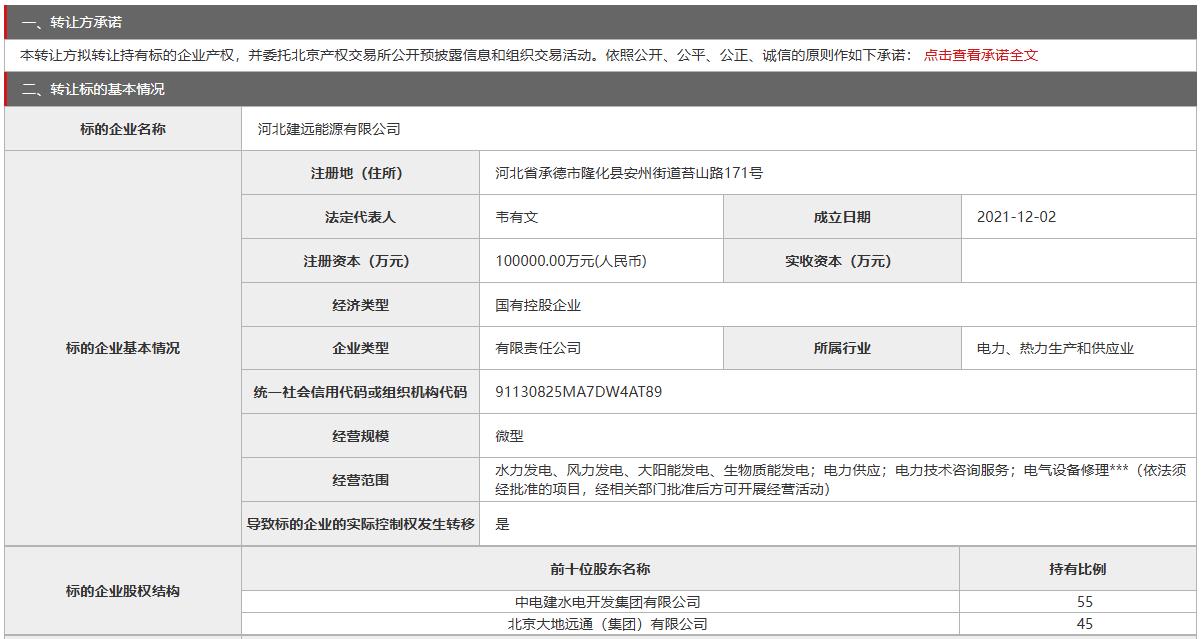This screenshot has width=1202, height=639.
Task: Click industry value 电力、热力生产和供应业
Action: (1055, 349)
